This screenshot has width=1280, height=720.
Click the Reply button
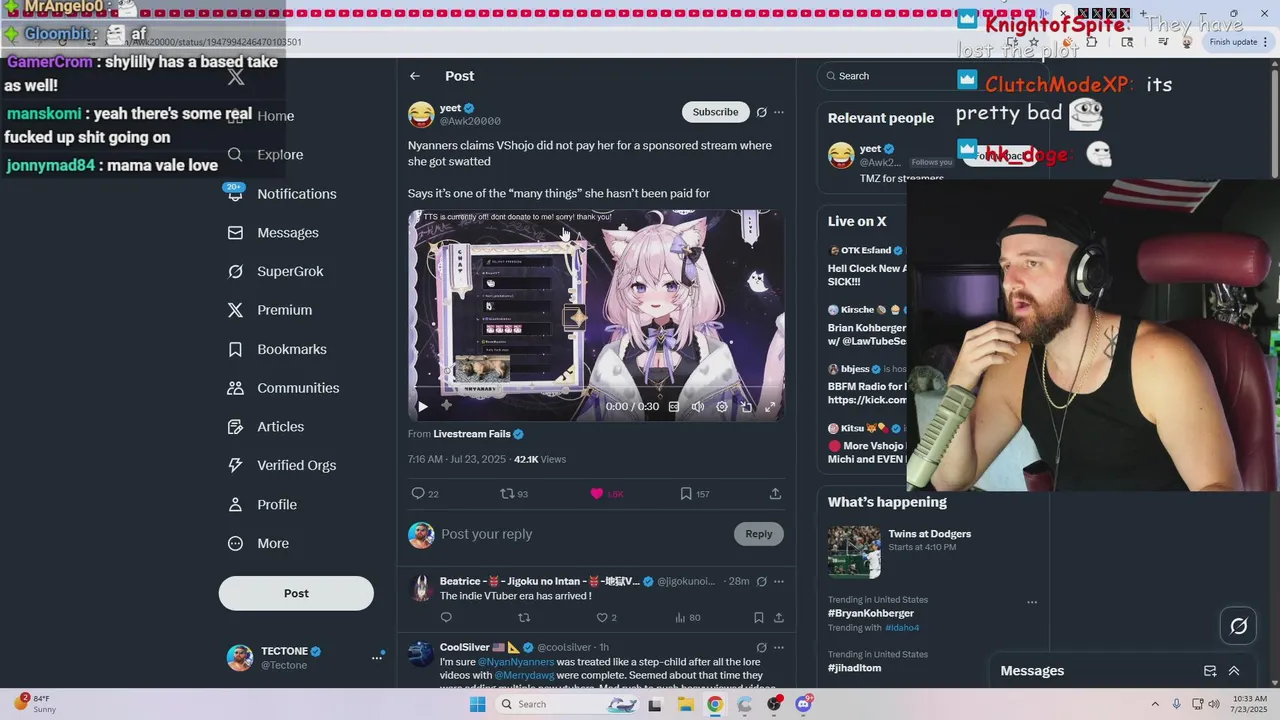click(x=759, y=534)
